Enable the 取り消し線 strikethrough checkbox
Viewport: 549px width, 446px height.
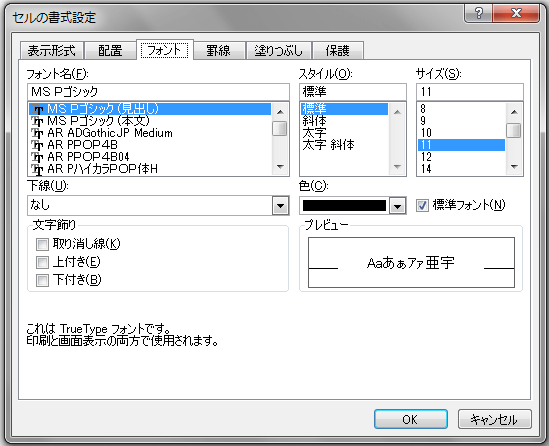coord(42,244)
